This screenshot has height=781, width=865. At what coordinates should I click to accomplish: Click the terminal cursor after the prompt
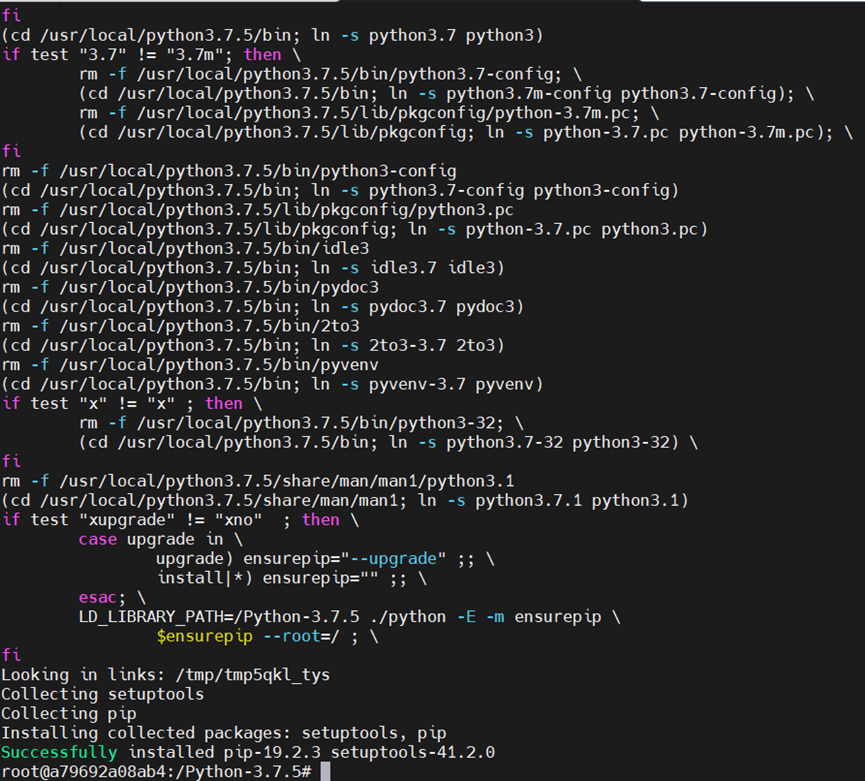click(x=325, y=772)
